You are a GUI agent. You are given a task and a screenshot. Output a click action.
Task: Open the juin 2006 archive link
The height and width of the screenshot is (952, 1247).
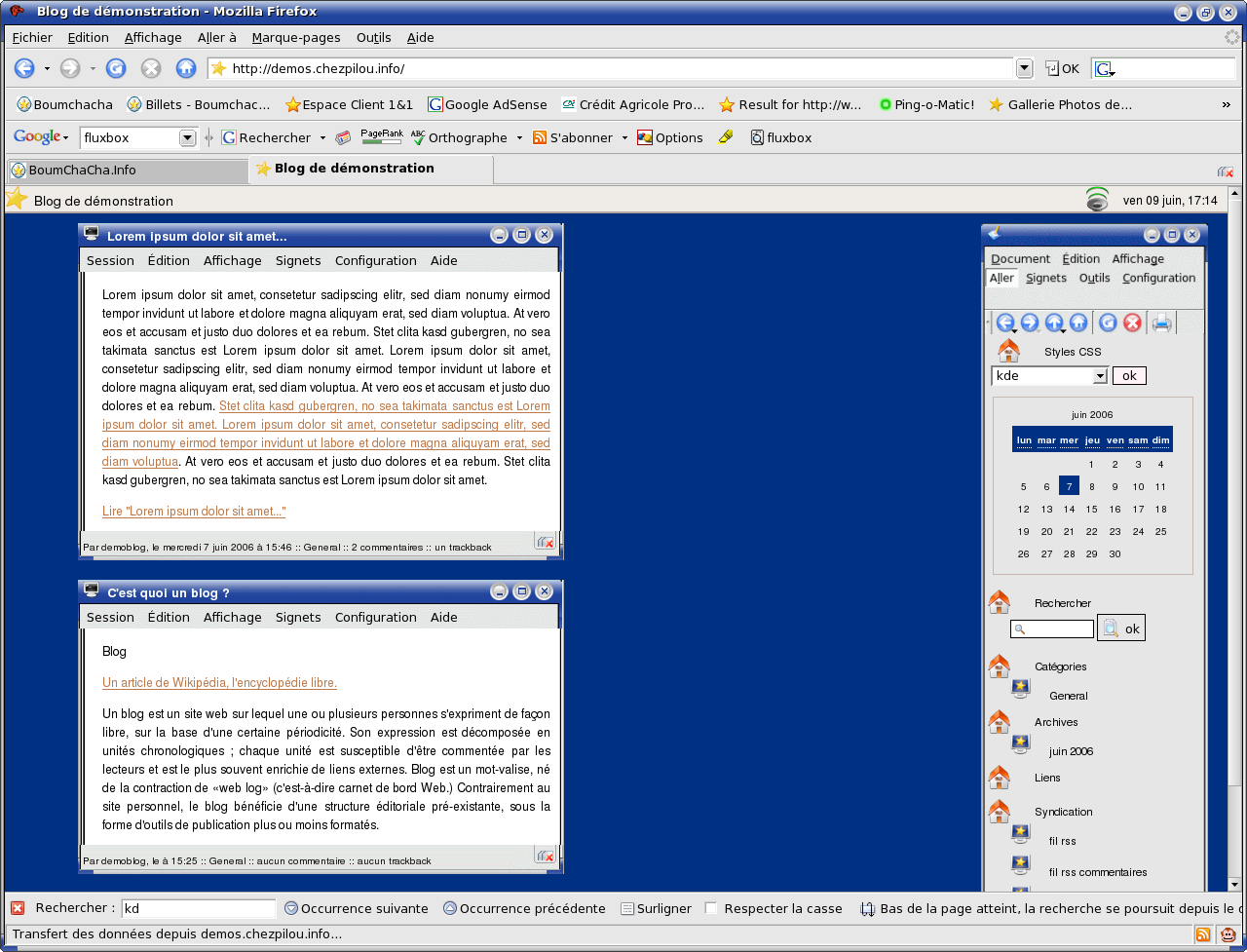pyautogui.click(x=1071, y=751)
